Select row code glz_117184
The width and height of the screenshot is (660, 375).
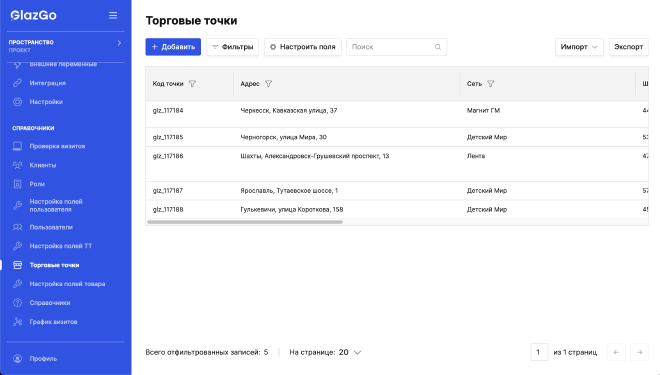(x=168, y=111)
